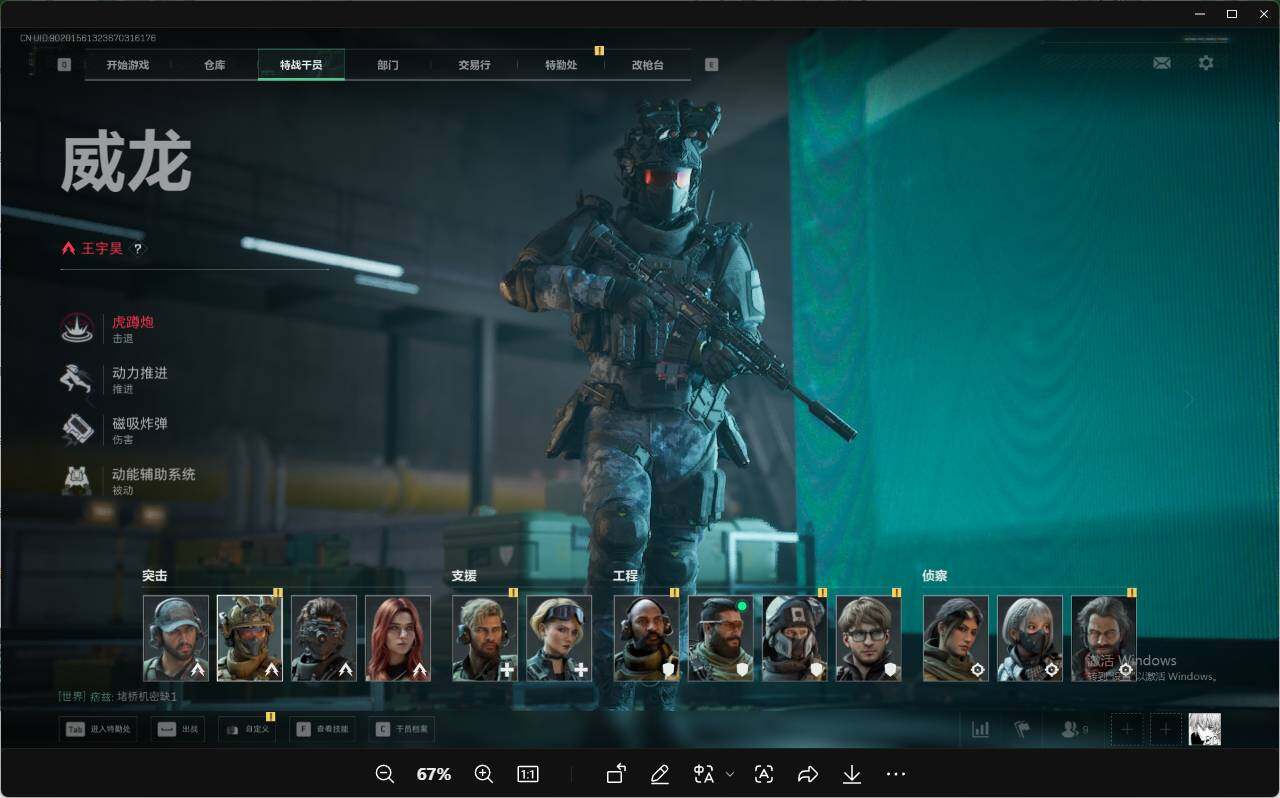Click the translate image text icon

click(x=704, y=774)
